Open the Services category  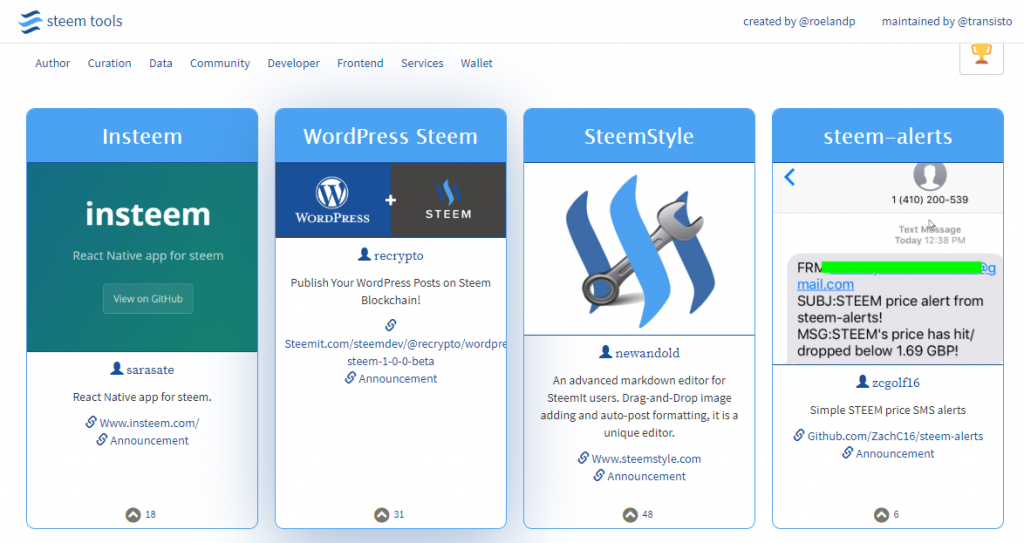(x=422, y=63)
